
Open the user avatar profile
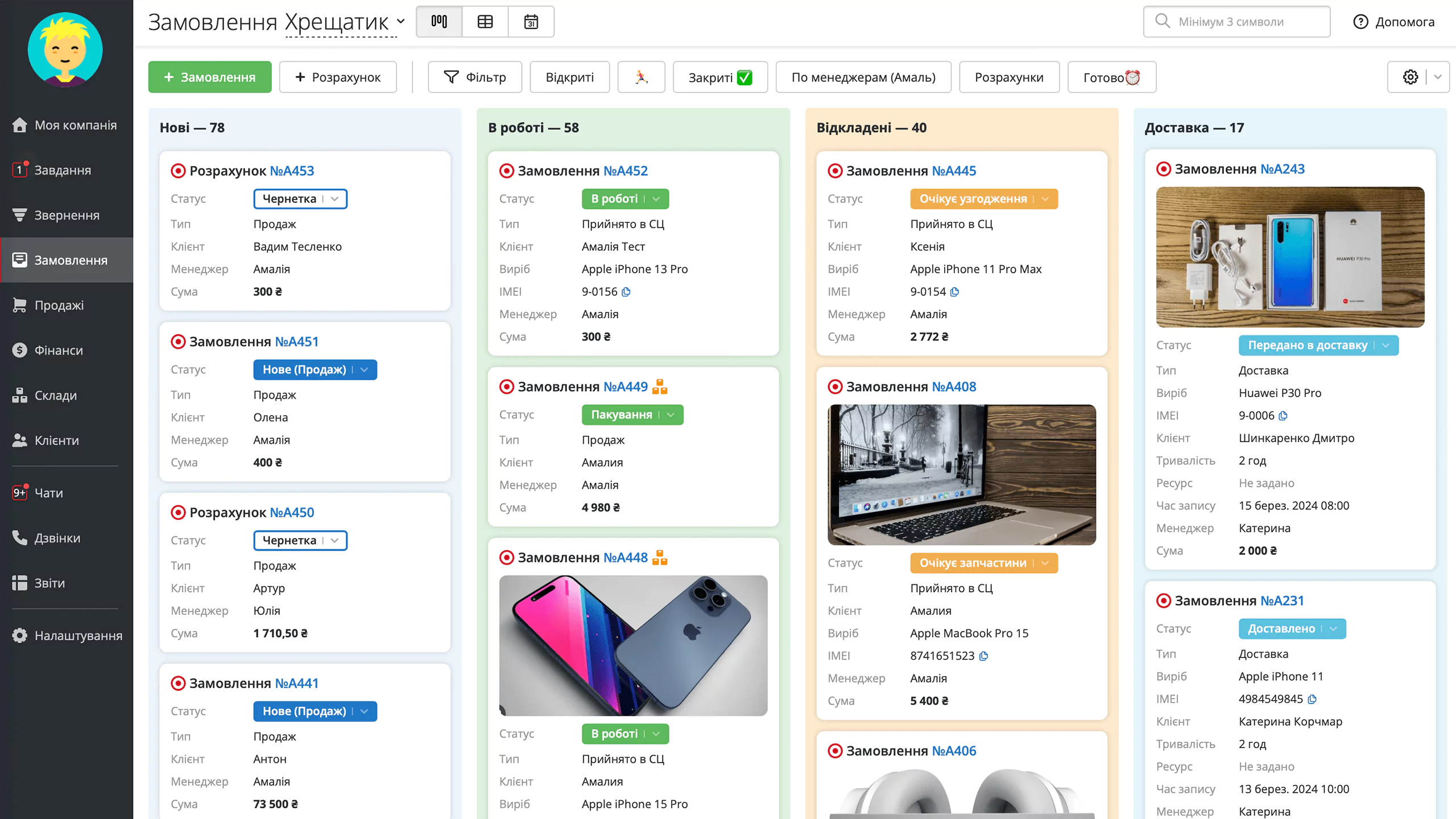coord(65,49)
